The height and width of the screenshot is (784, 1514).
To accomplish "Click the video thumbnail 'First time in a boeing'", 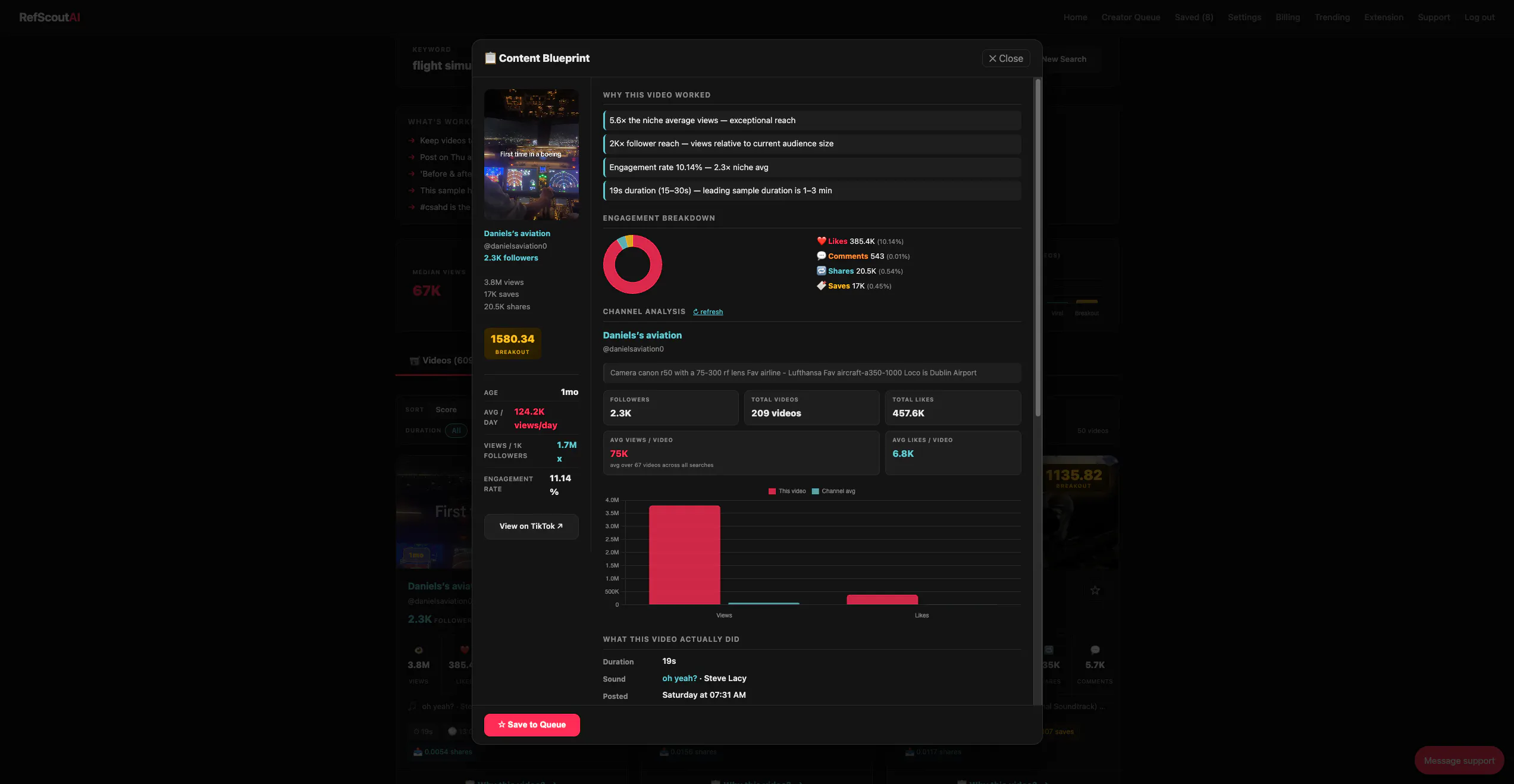I will tap(531, 155).
